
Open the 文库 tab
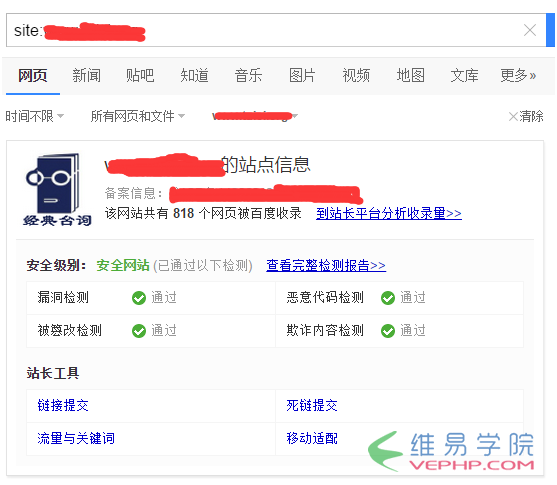click(x=464, y=75)
